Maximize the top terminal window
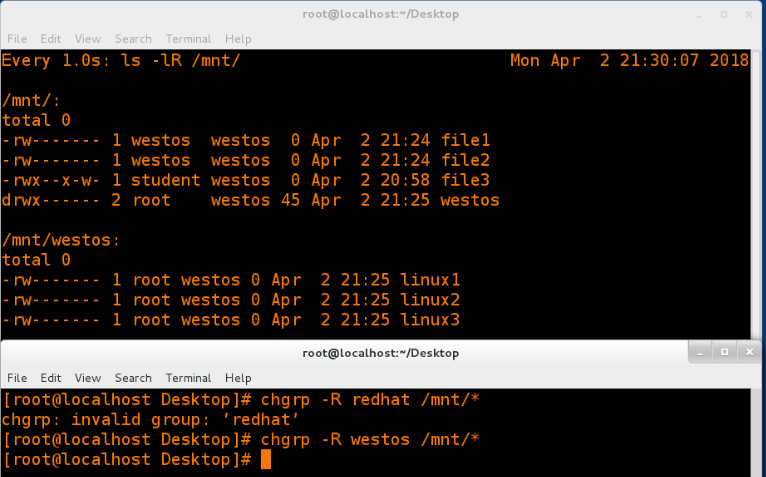This screenshot has width=766, height=477. coord(724,15)
